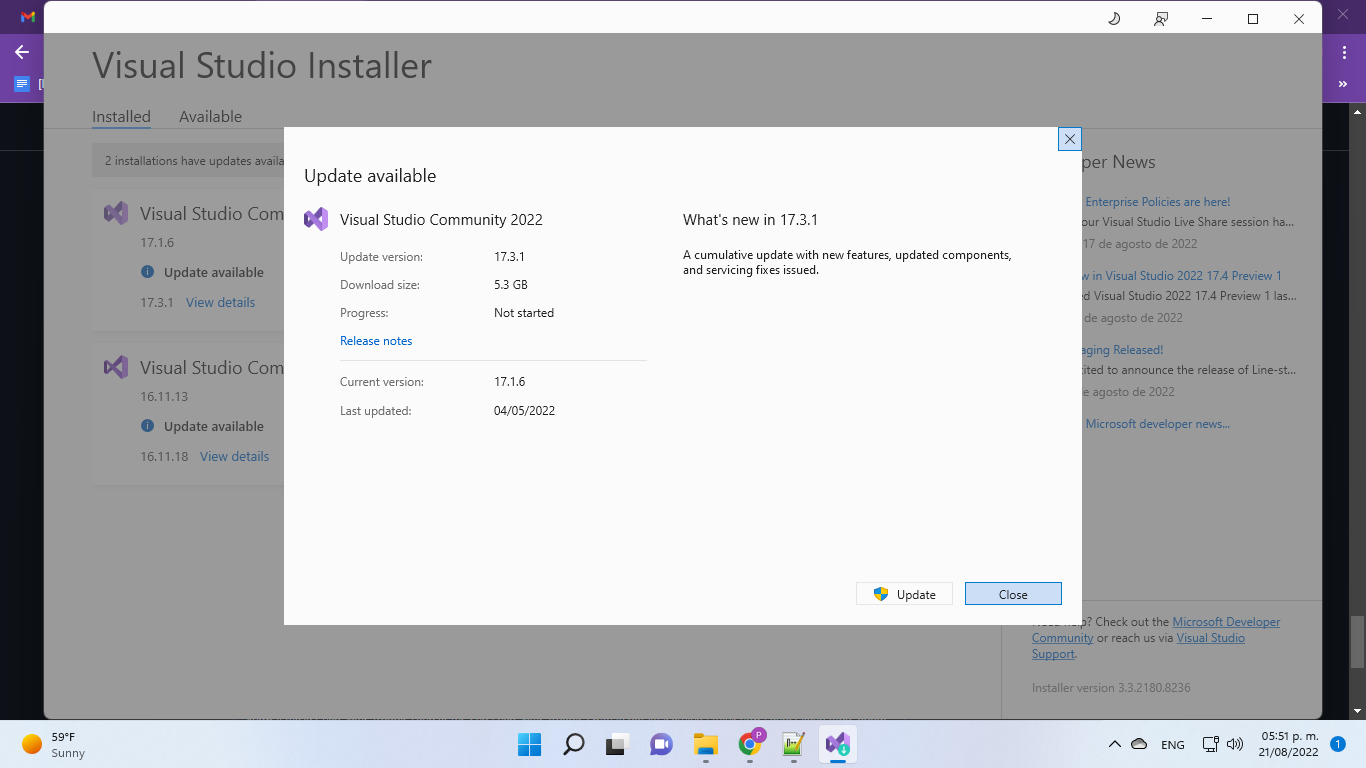The width and height of the screenshot is (1366, 768).
Task: Open Enterprise Policies are here news link
Action: point(1158,202)
